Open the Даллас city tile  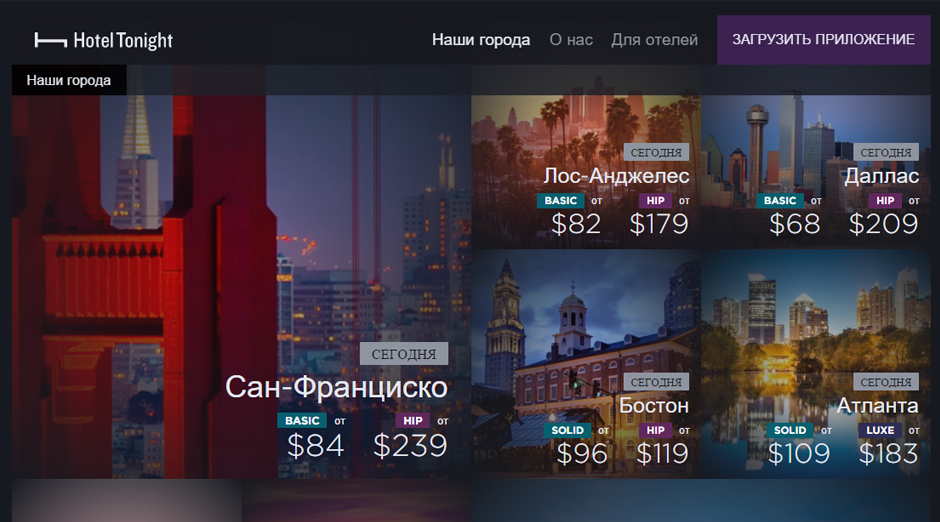click(x=815, y=172)
